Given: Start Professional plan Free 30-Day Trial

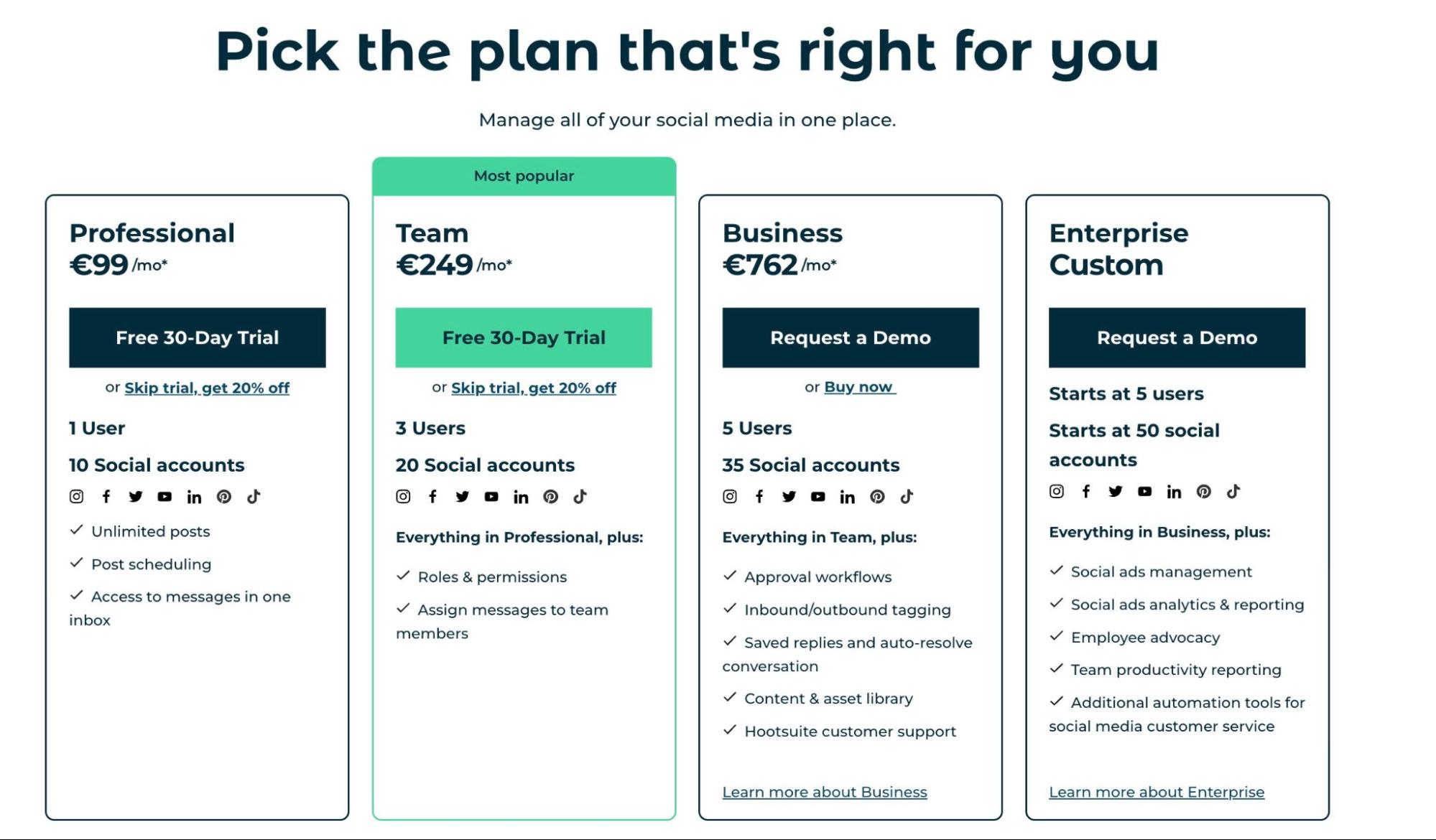Looking at the screenshot, I should (x=198, y=338).
